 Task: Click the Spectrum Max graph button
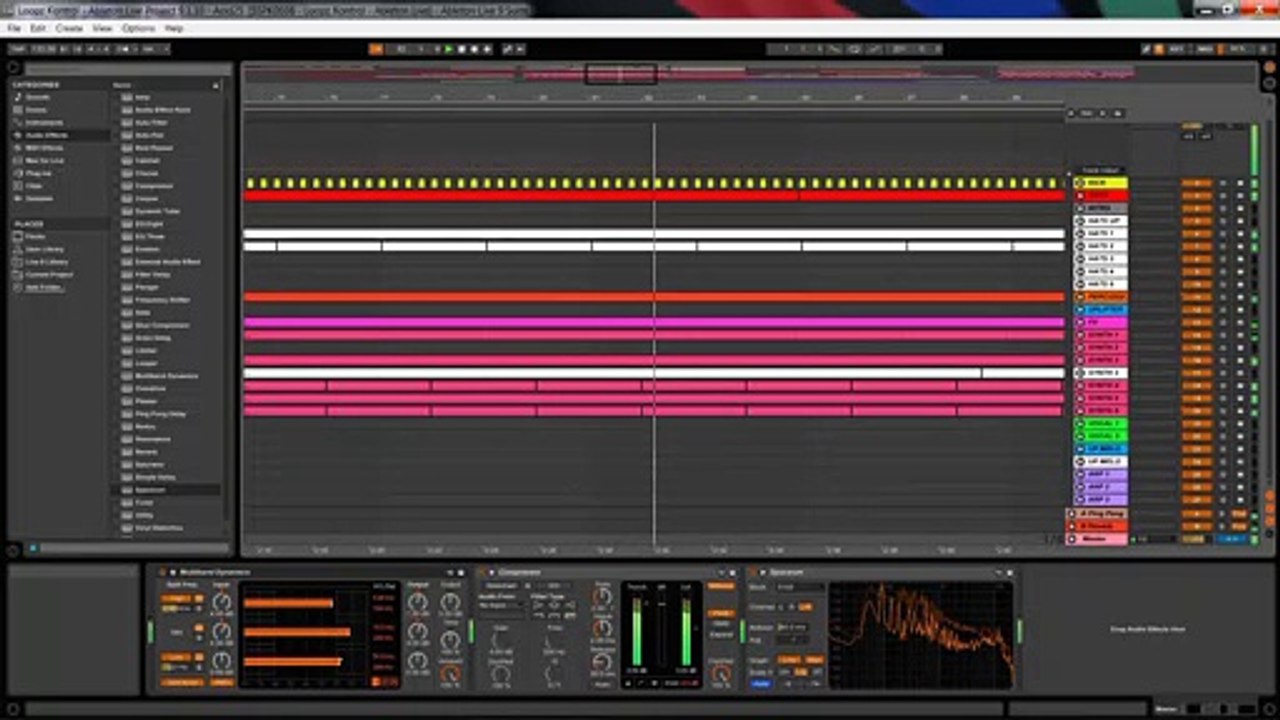815,659
